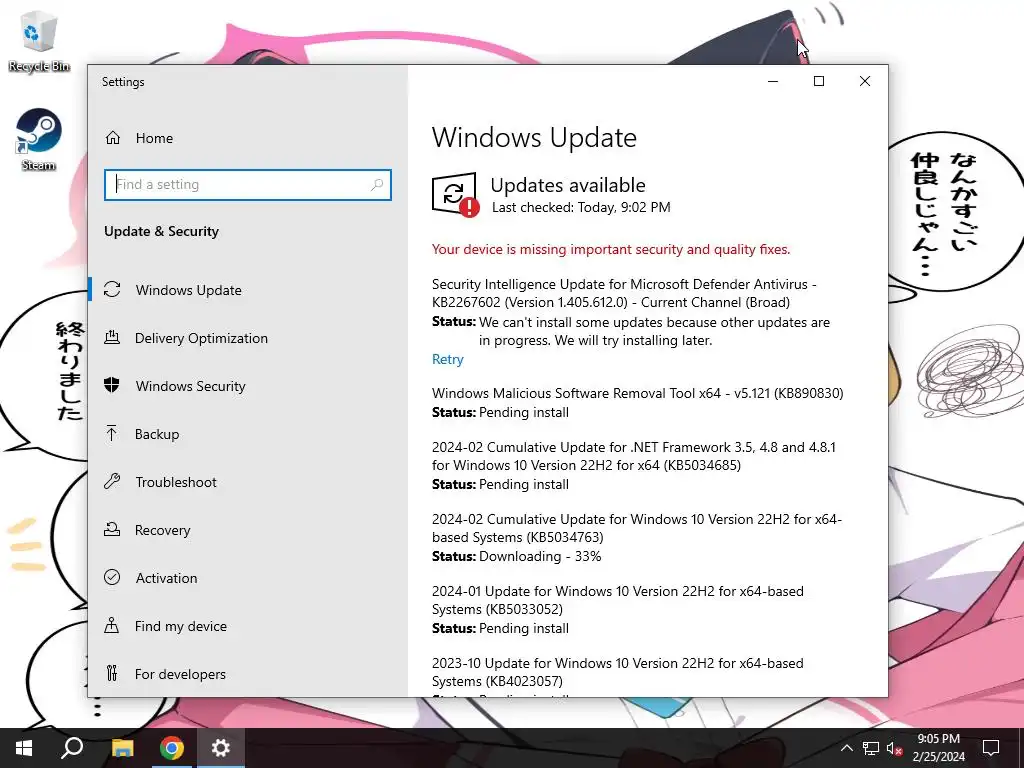Open the Windows Start menu
Viewport: 1024px width, 768px height.
[24, 748]
